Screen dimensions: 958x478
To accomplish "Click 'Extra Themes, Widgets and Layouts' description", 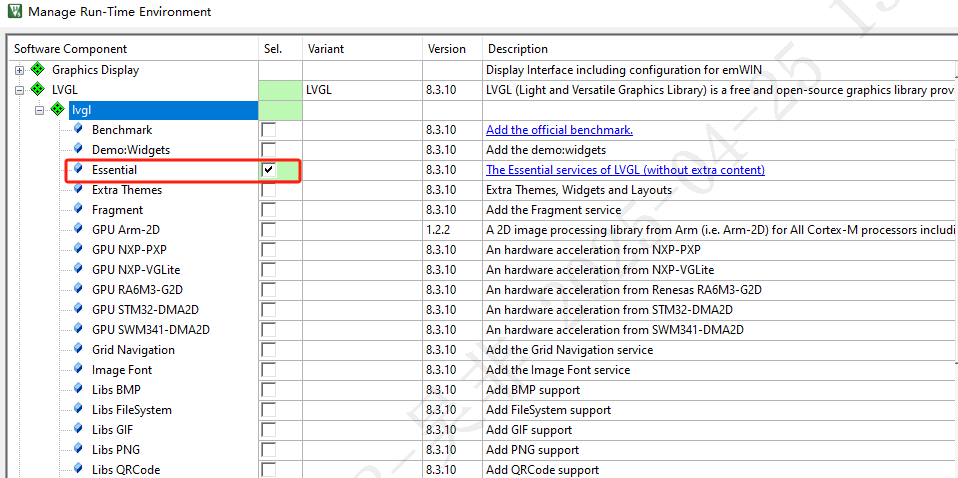I will pyautogui.click(x=579, y=190).
